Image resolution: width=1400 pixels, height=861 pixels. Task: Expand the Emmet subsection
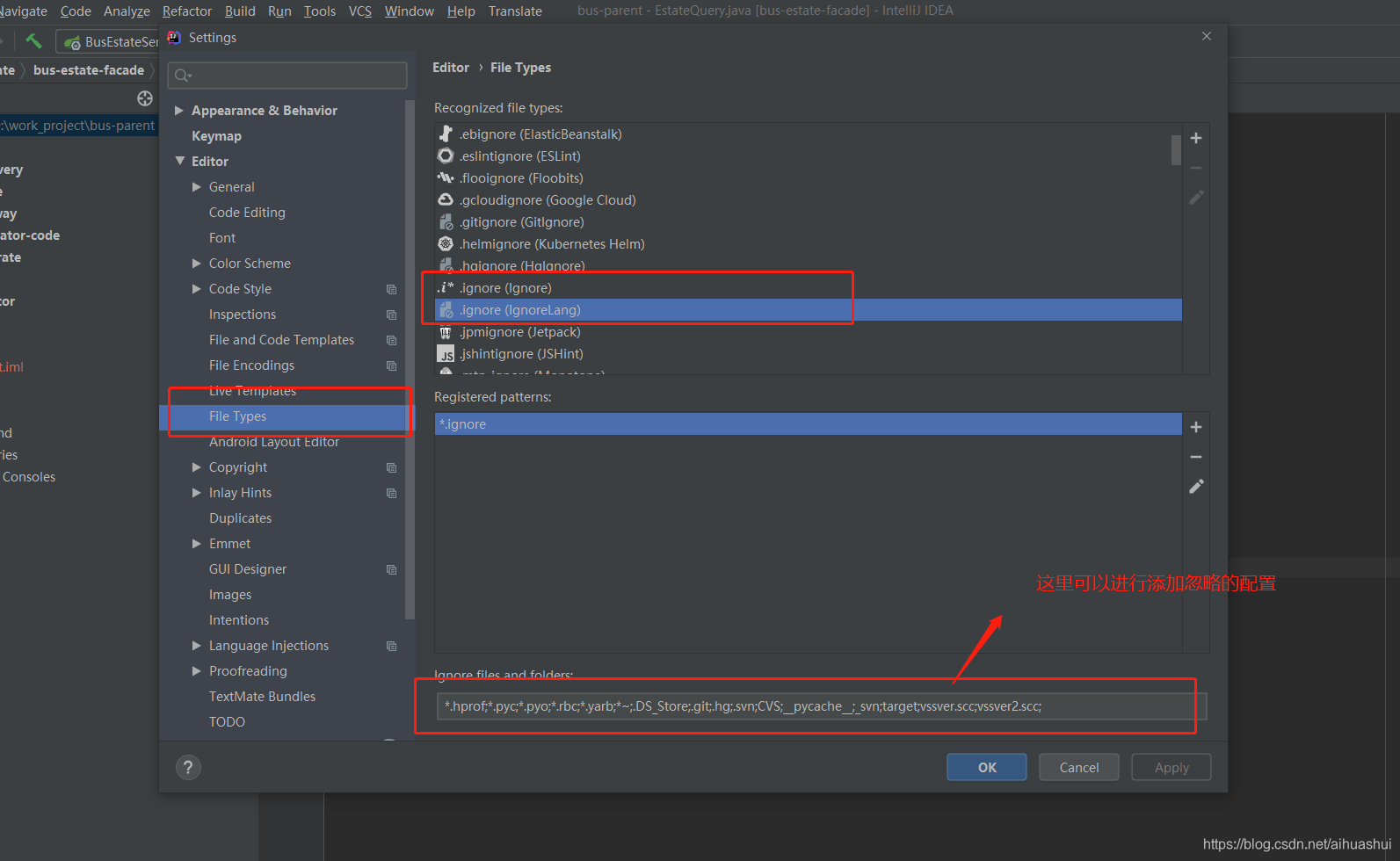(197, 543)
